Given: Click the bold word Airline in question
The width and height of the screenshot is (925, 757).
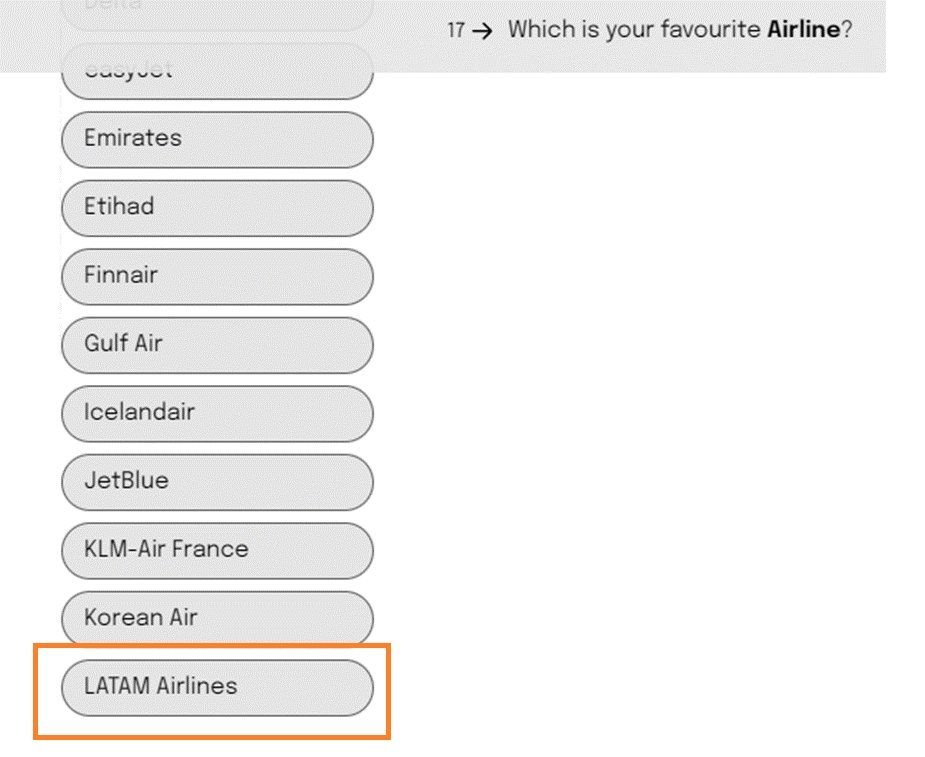Looking at the screenshot, I should pos(803,29).
